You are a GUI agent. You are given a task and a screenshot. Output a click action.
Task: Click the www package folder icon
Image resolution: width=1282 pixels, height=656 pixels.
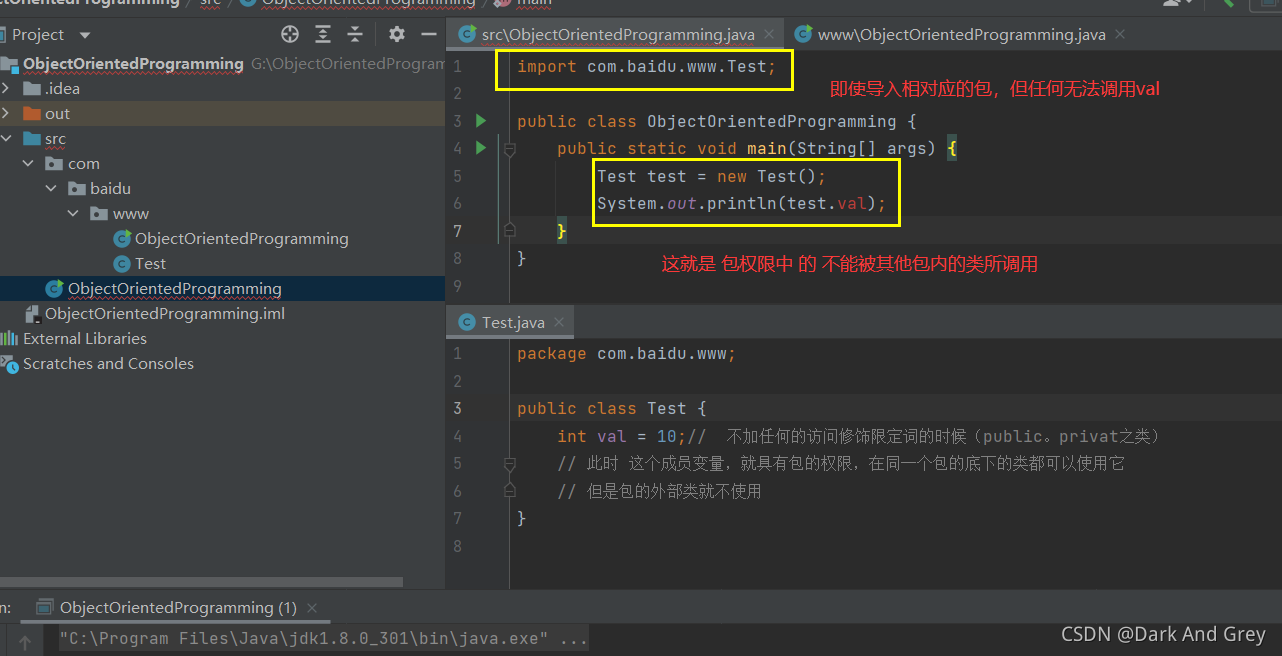[98, 214]
